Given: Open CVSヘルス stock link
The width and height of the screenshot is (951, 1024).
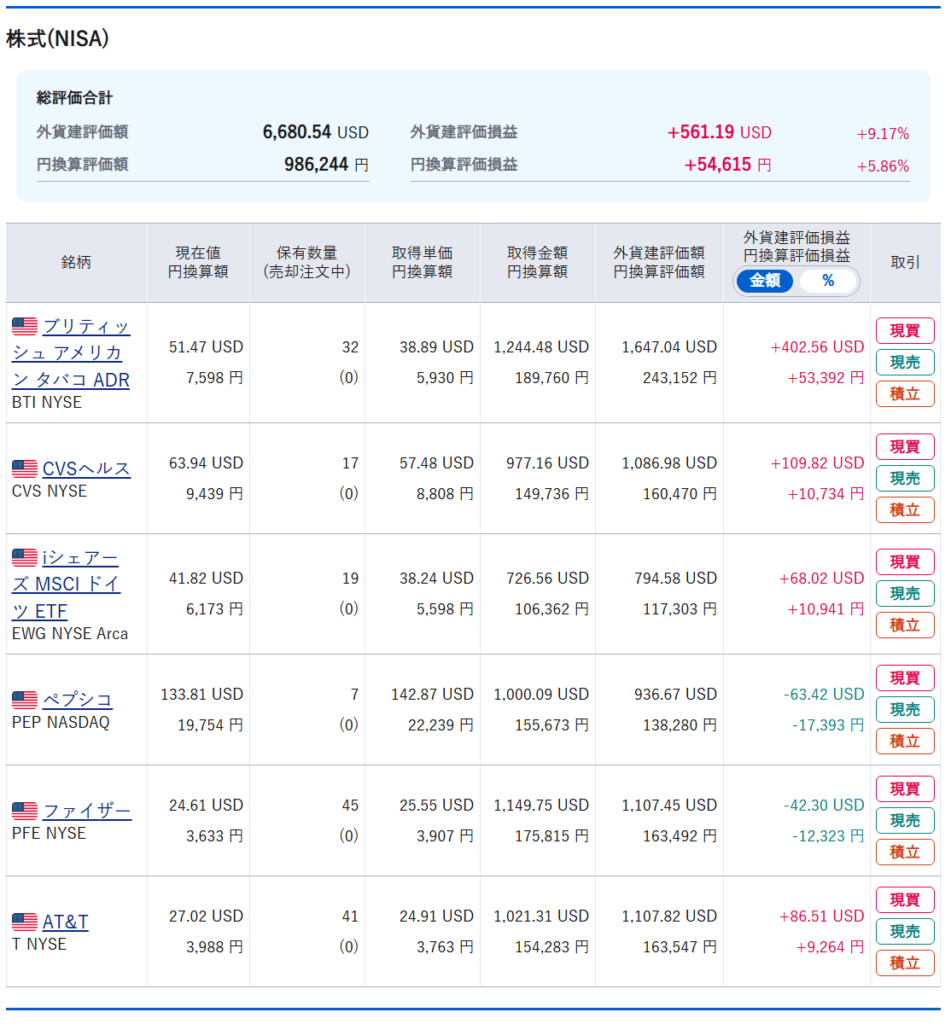Looking at the screenshot, I should coord(86,469).
